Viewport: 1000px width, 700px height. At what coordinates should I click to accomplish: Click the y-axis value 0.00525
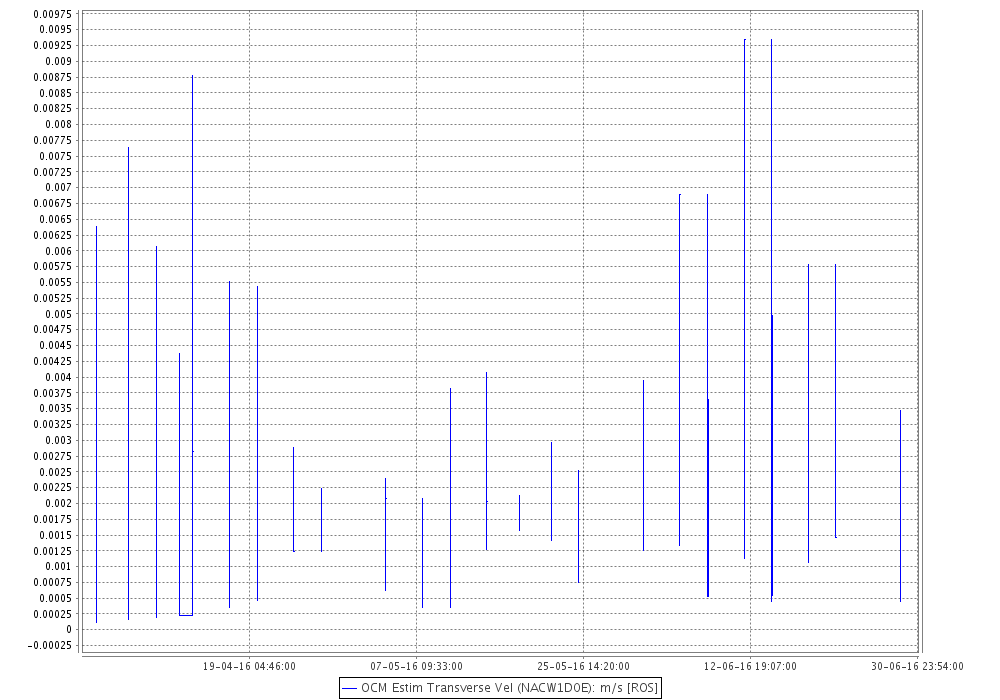coord(53,298)
